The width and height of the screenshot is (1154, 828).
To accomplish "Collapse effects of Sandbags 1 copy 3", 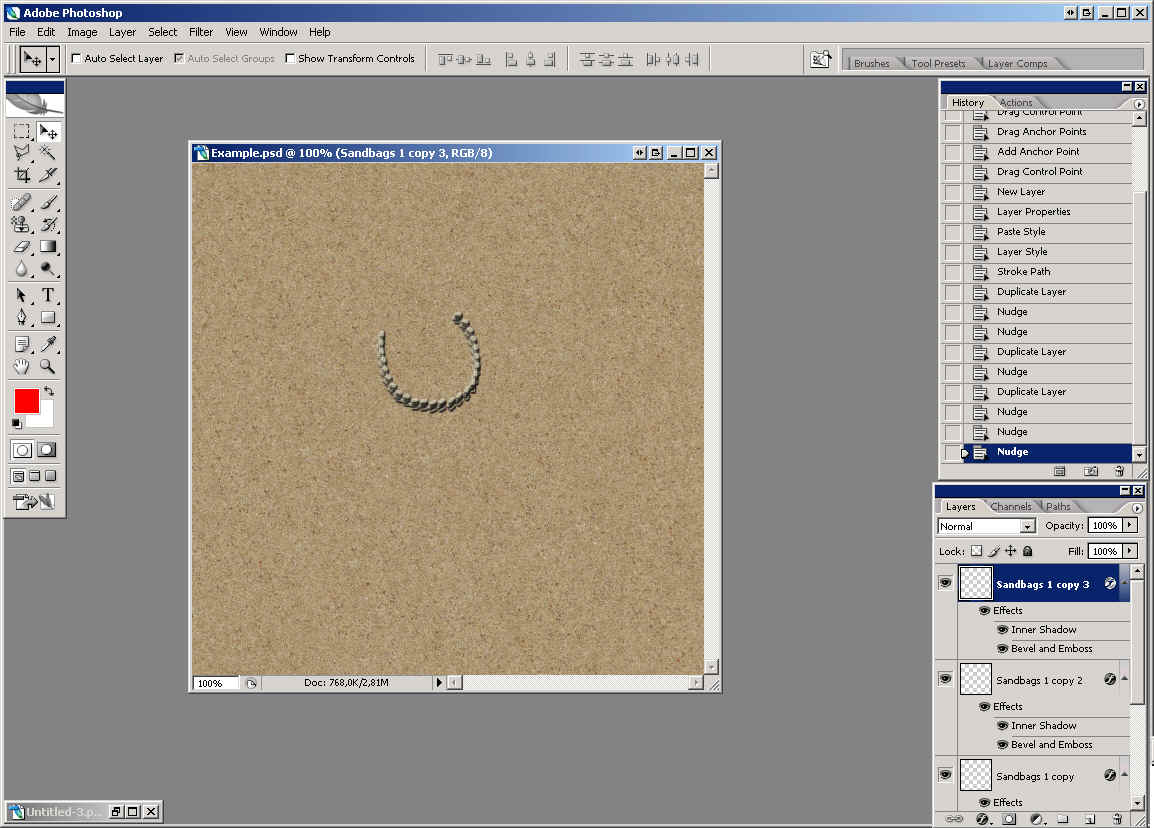I will coord(1125,583).
